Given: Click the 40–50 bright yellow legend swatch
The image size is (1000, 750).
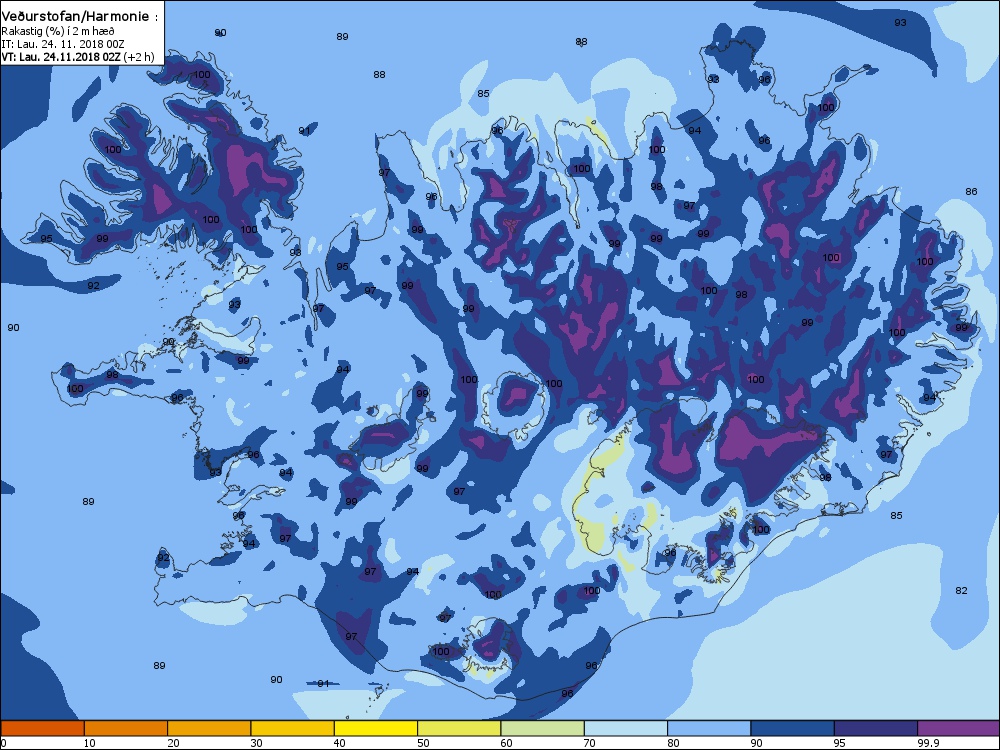Looking at the screenshot, I should coord(376,728).
